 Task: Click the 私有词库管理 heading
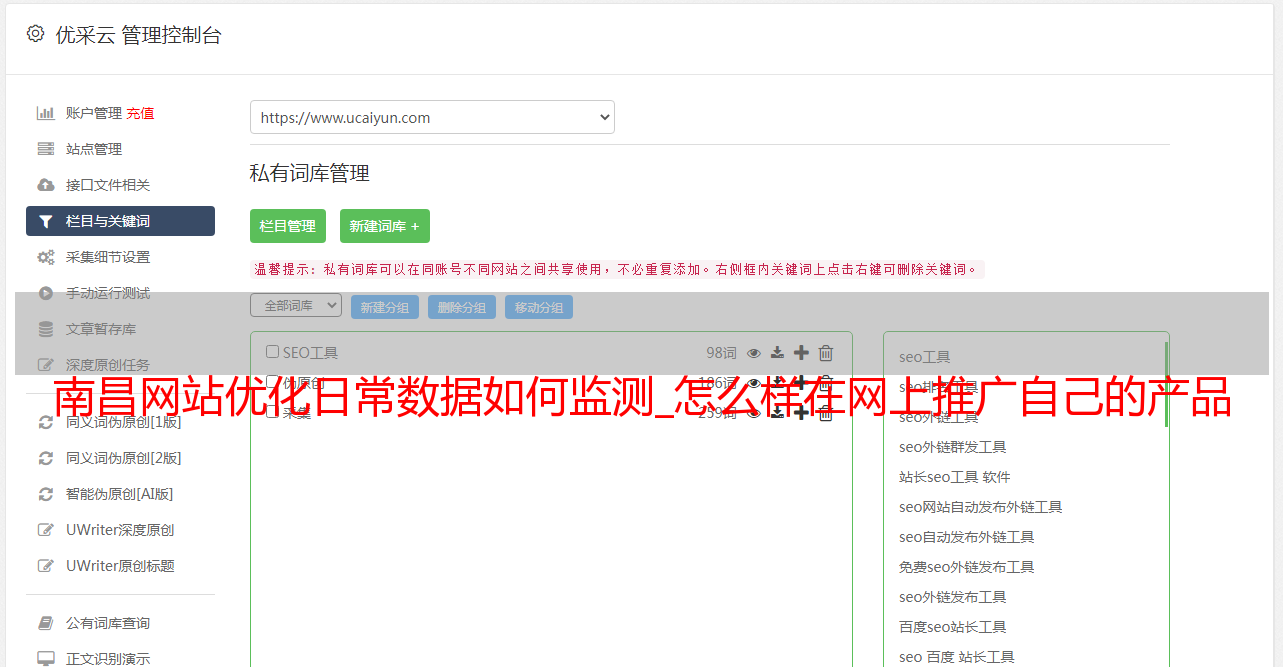pos(310,173)
